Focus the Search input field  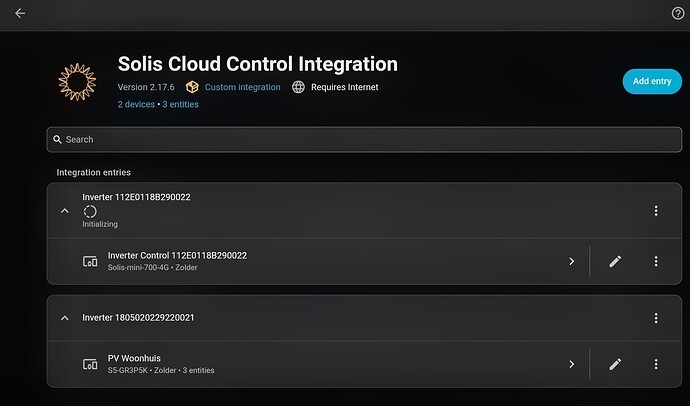click(364, 139)
